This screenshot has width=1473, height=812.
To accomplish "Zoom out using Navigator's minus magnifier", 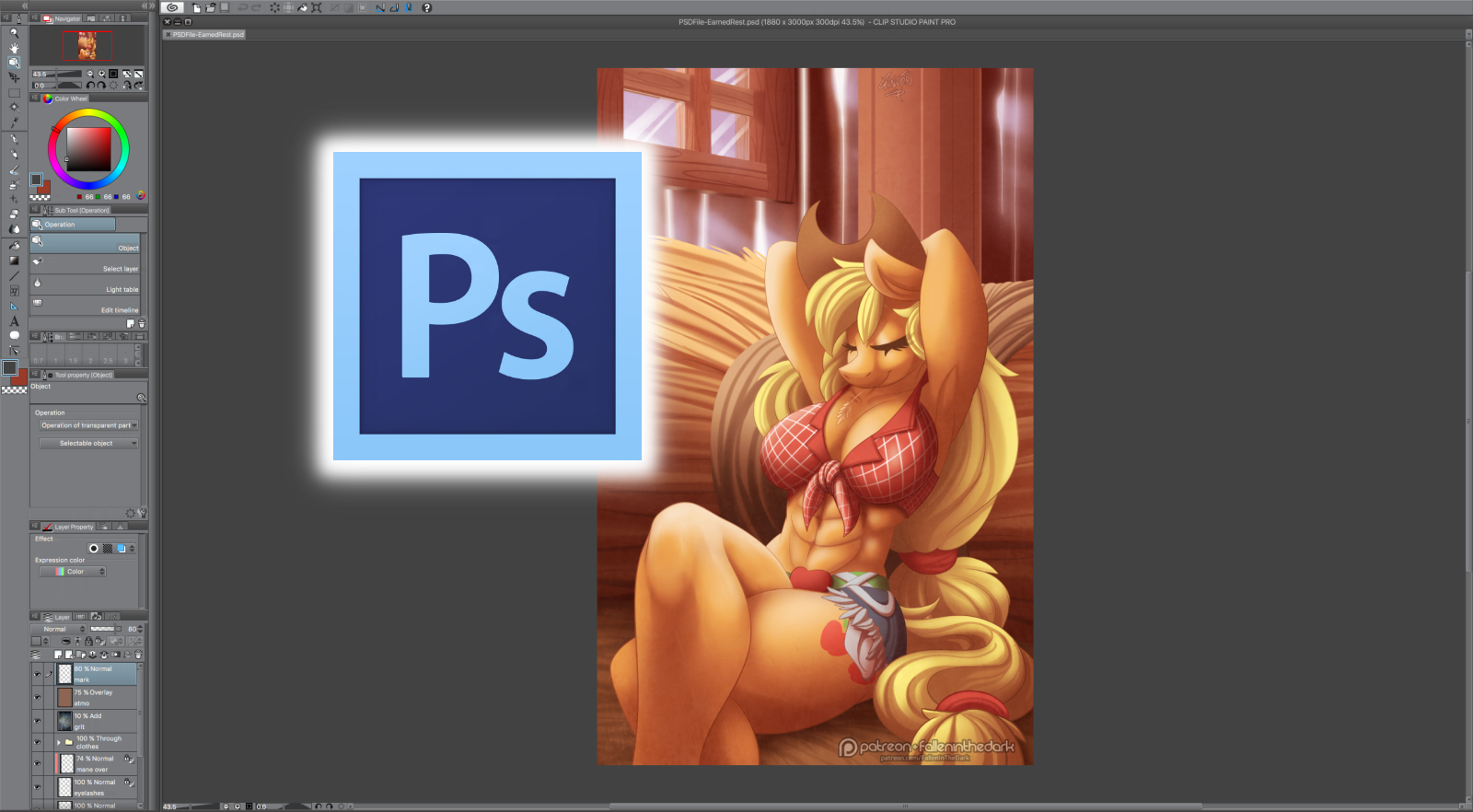I will pyautogui.click(x=90, y=74).
